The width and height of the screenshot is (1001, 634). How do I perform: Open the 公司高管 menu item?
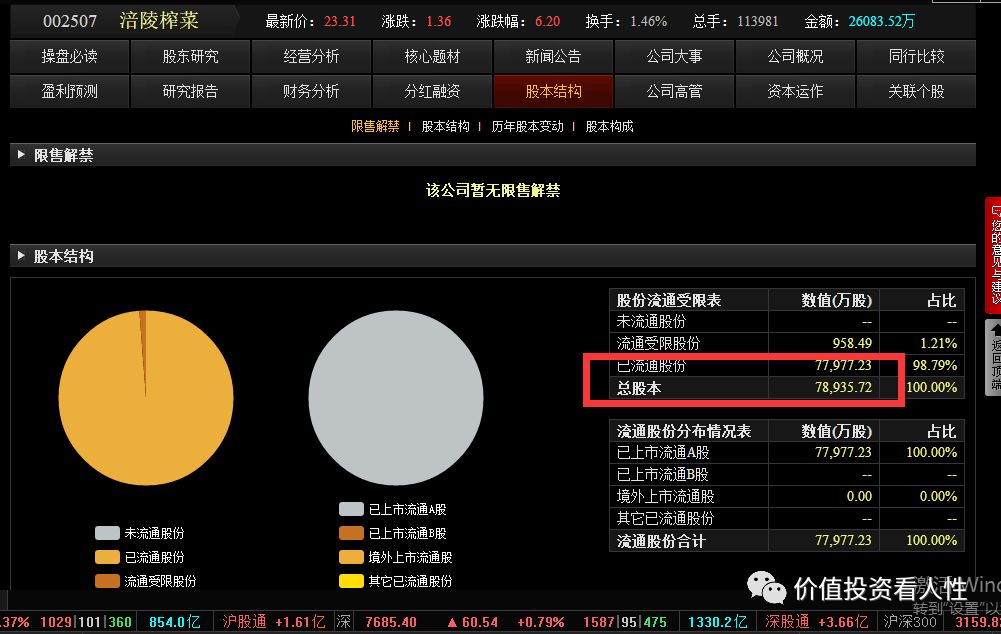point(674,91)
